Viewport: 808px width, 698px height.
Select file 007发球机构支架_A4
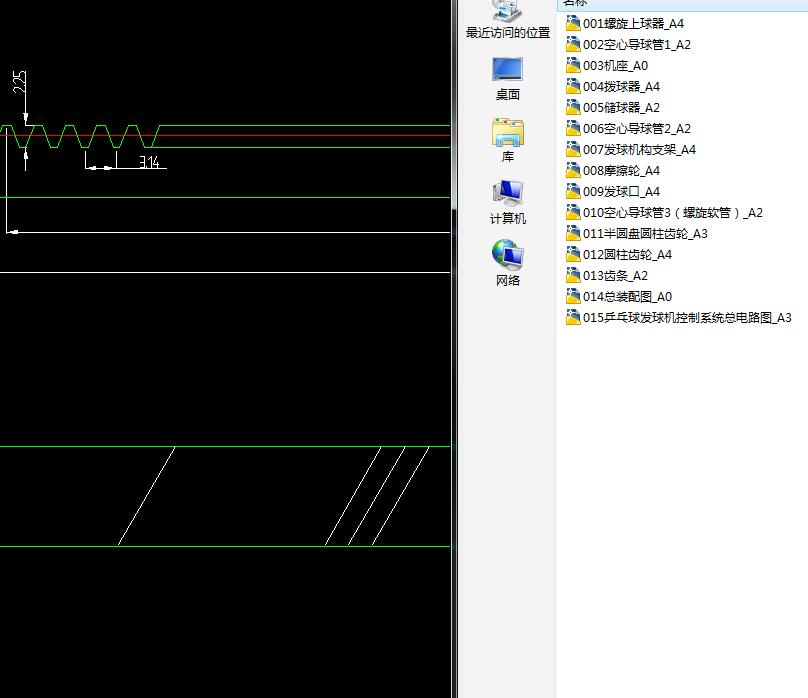(x=631, y=150)
